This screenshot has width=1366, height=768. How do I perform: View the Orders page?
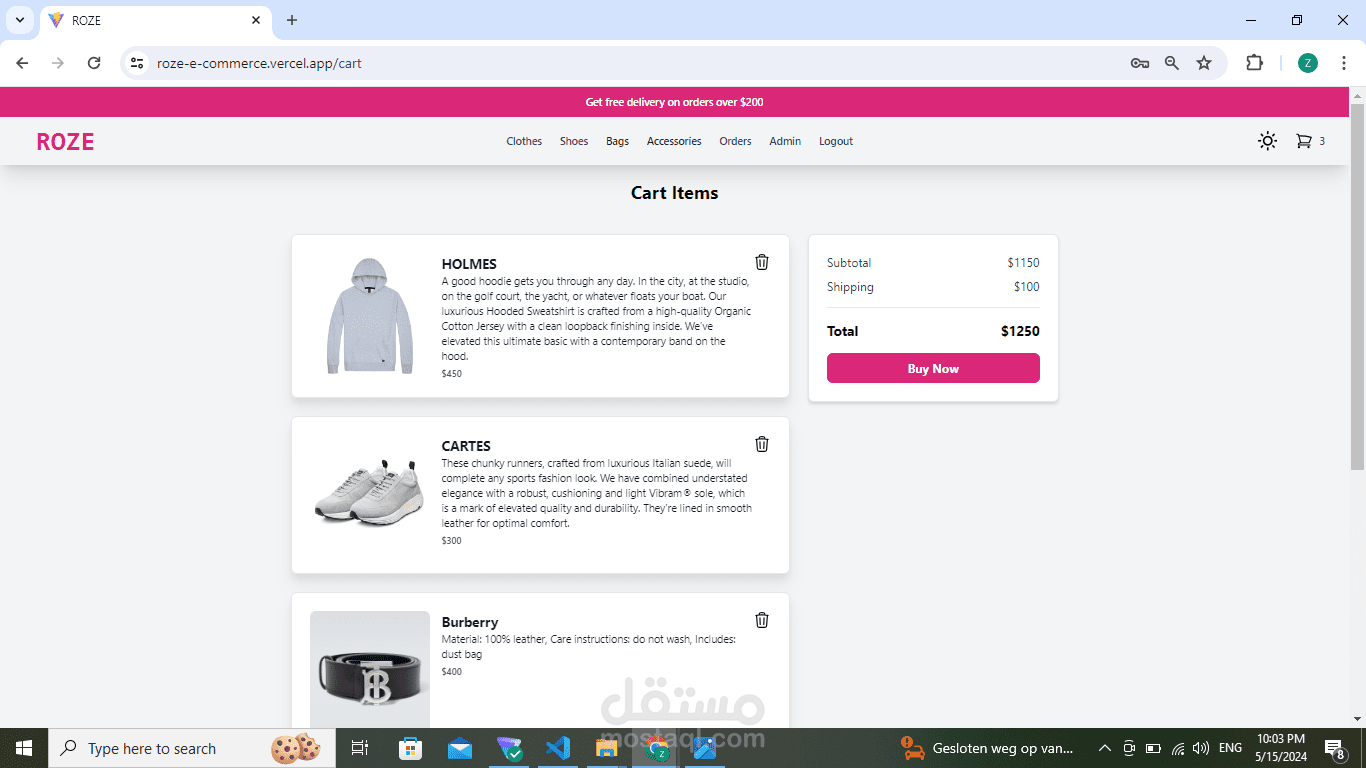(735, 141)
